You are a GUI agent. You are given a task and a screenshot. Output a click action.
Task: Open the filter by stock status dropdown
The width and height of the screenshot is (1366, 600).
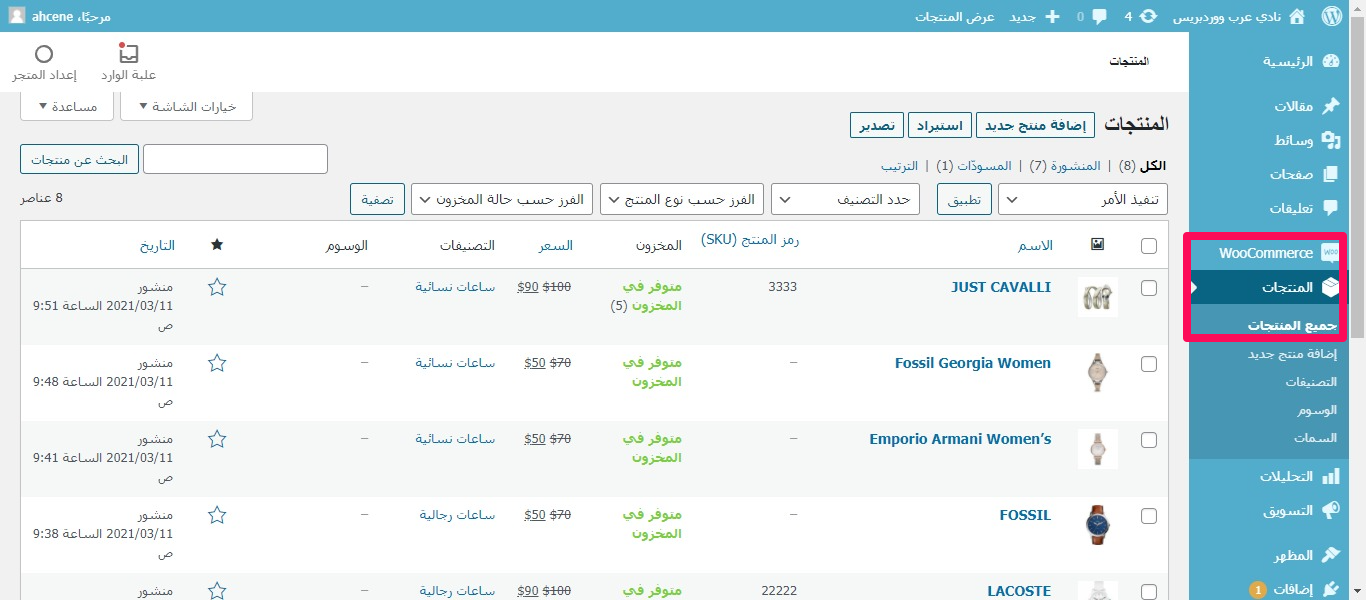[502, 199]
